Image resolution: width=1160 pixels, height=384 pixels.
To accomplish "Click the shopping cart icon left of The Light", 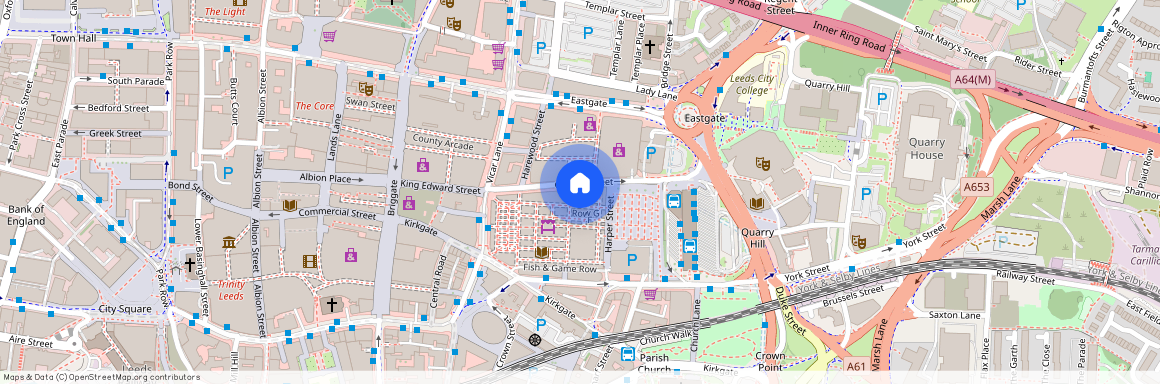I will 329,36.
